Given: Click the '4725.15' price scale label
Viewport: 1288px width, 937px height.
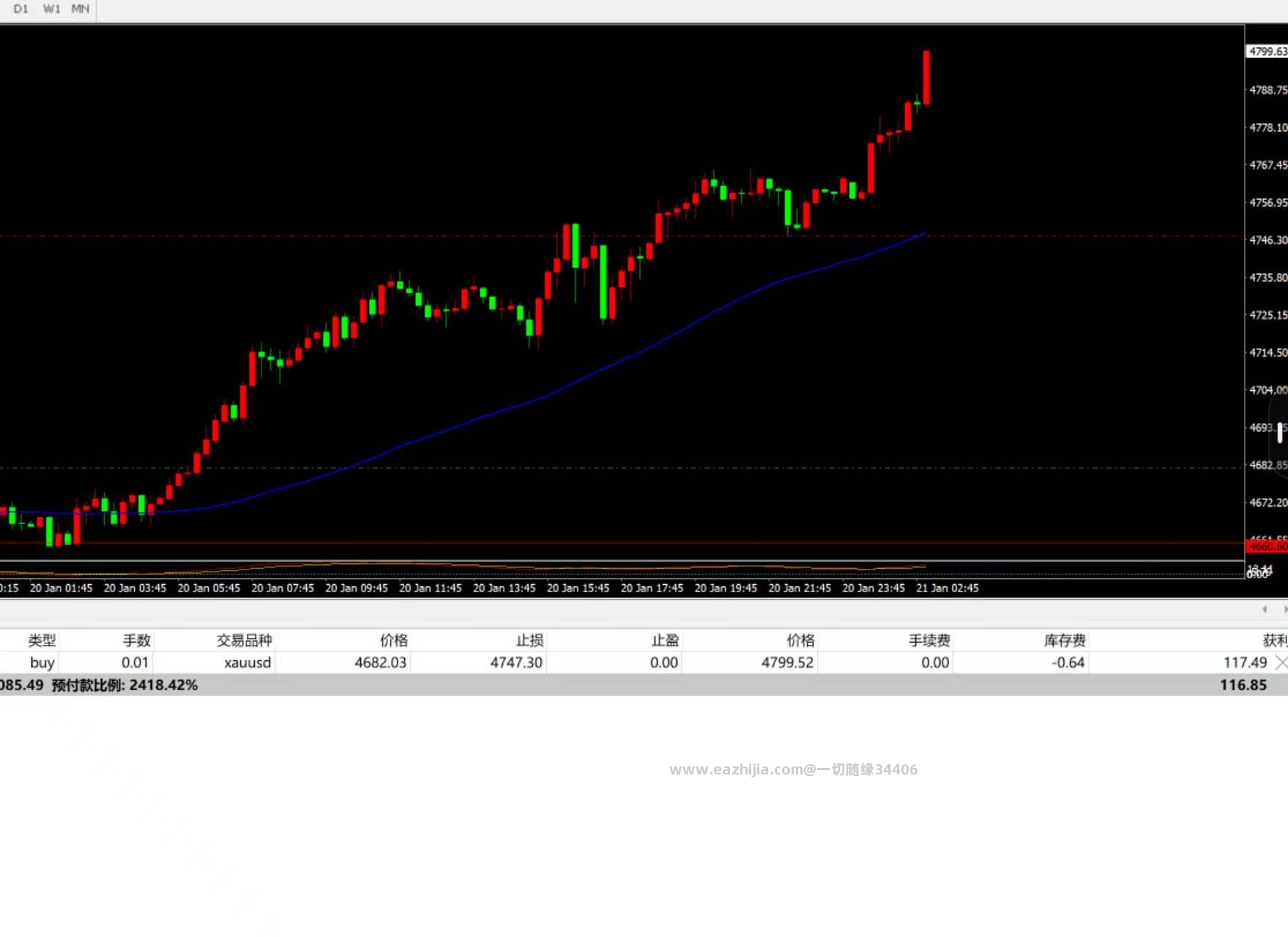Looking at the screenshot, I should coord(1267,315).
